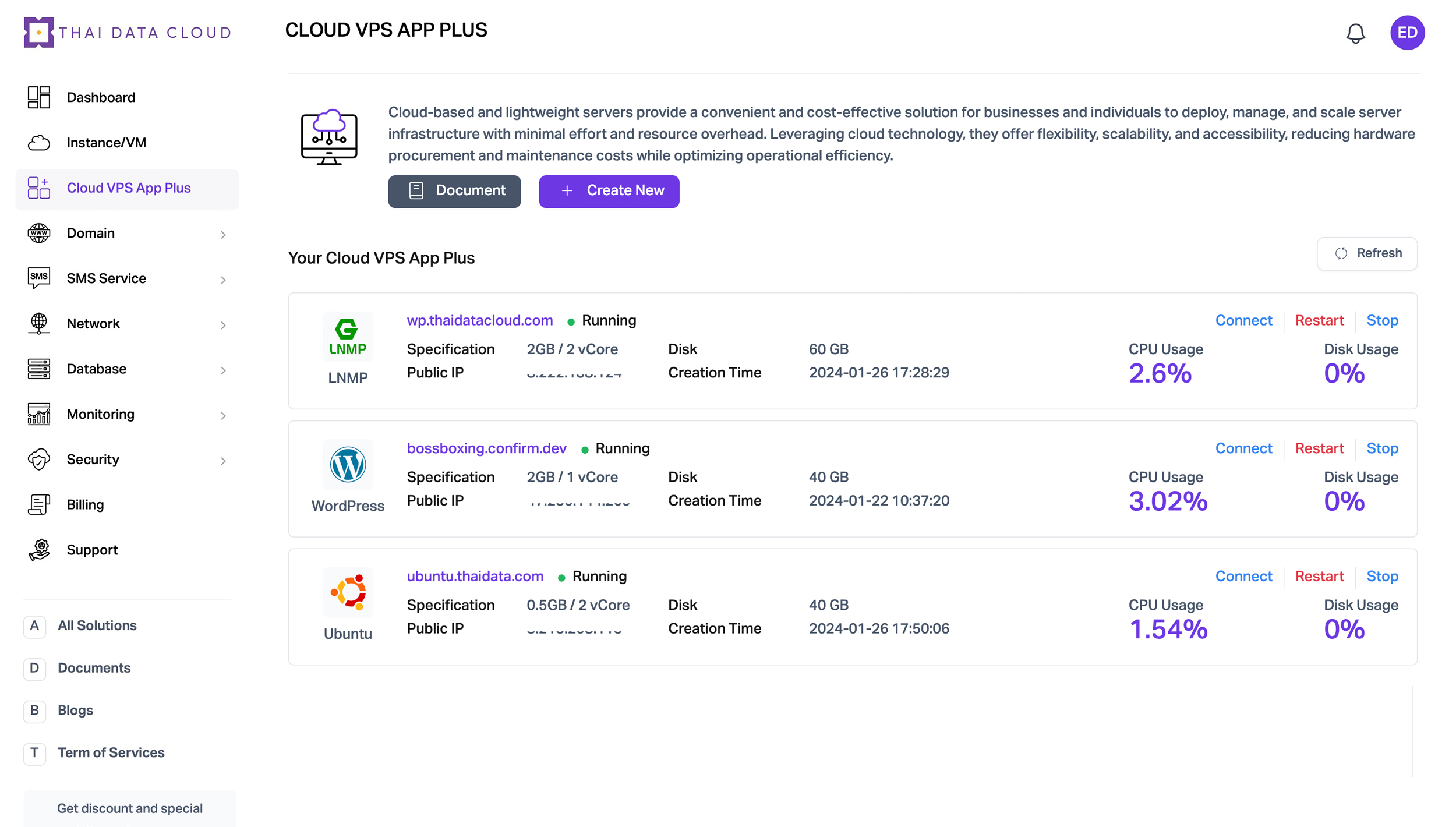Viewport: 1456px width, 827px height.
Task: Click the T badge for Term of Services
Action: [34, 753]
